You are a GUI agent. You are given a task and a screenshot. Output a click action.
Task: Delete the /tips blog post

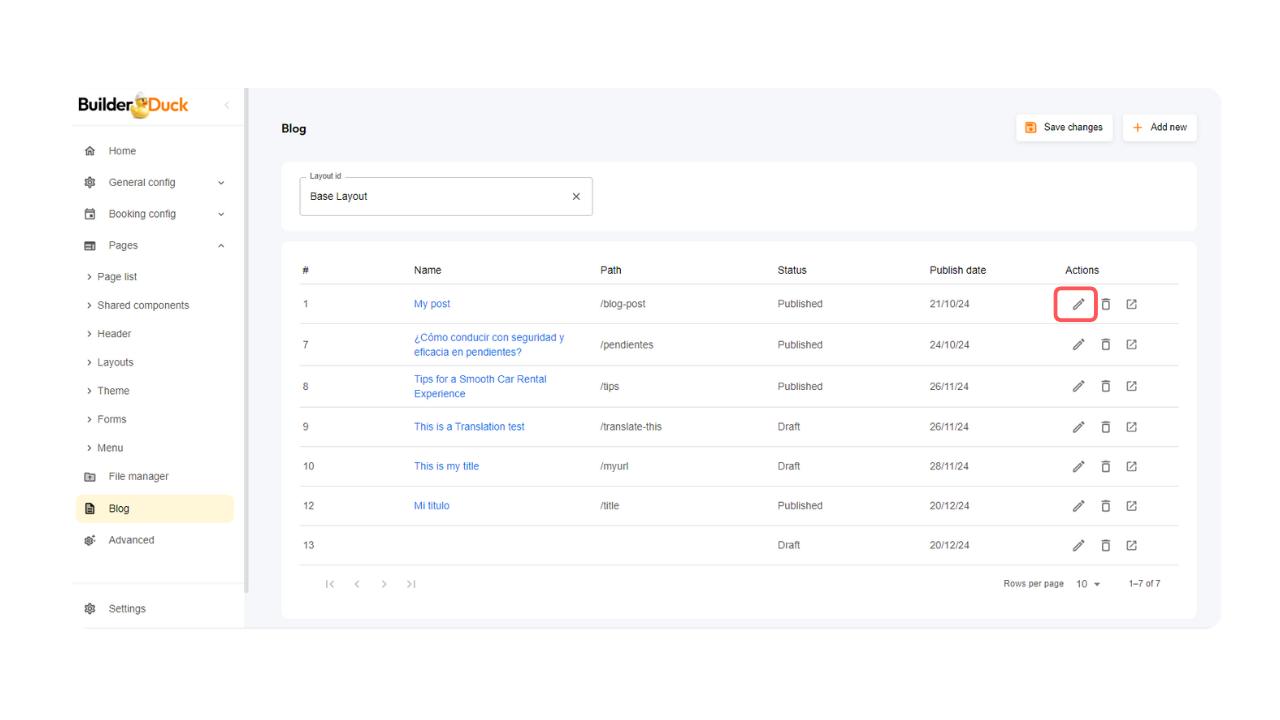(x=1105, y=386)
